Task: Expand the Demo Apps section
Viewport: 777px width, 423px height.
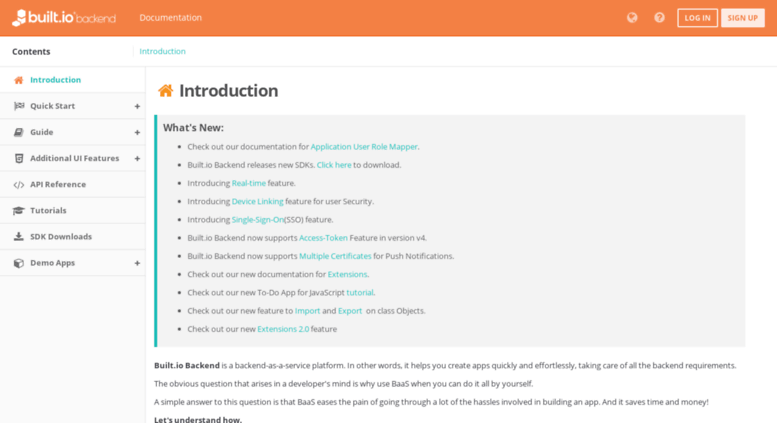Action: (137, 264)
